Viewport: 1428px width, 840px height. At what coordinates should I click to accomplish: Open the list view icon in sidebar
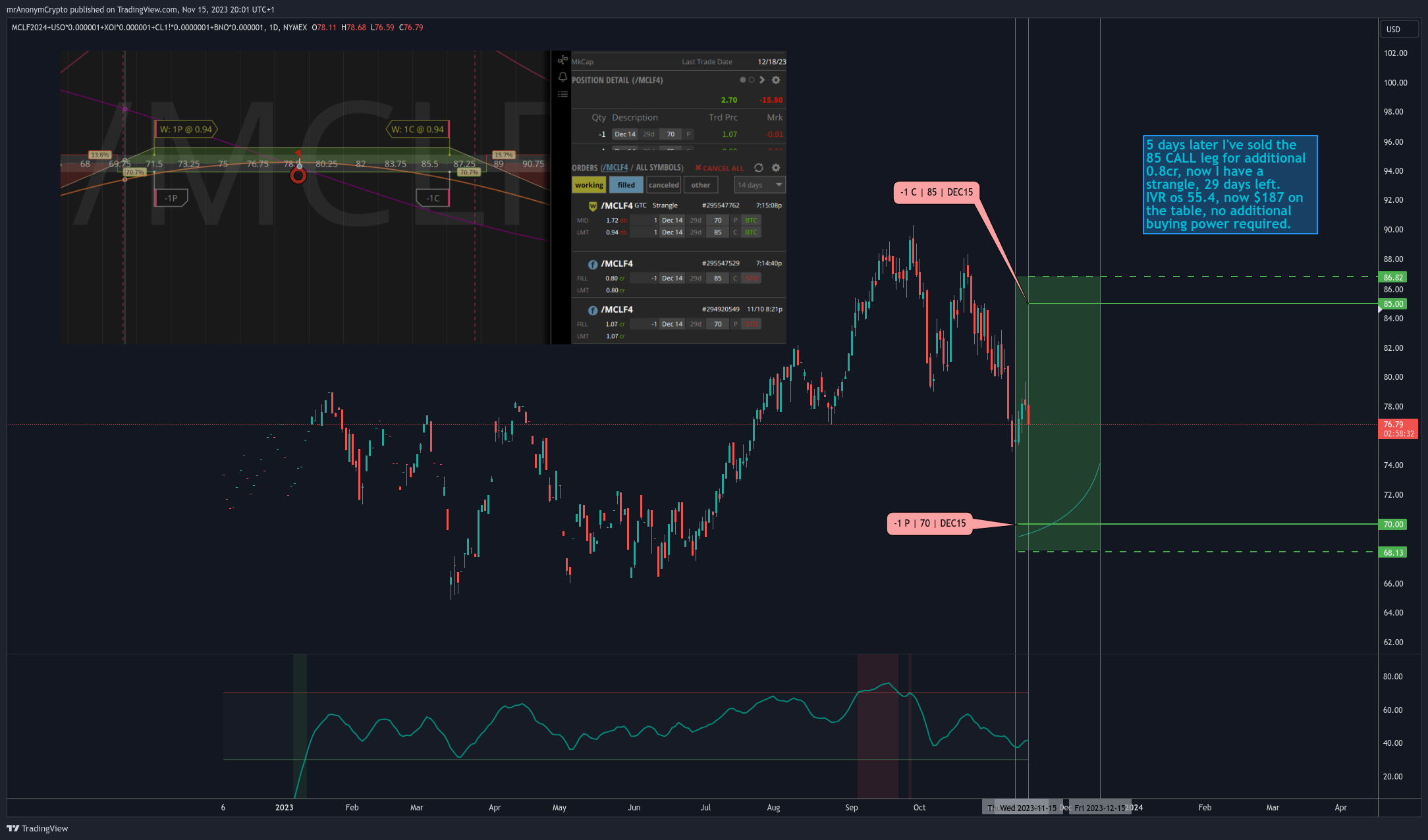point(563,94)
